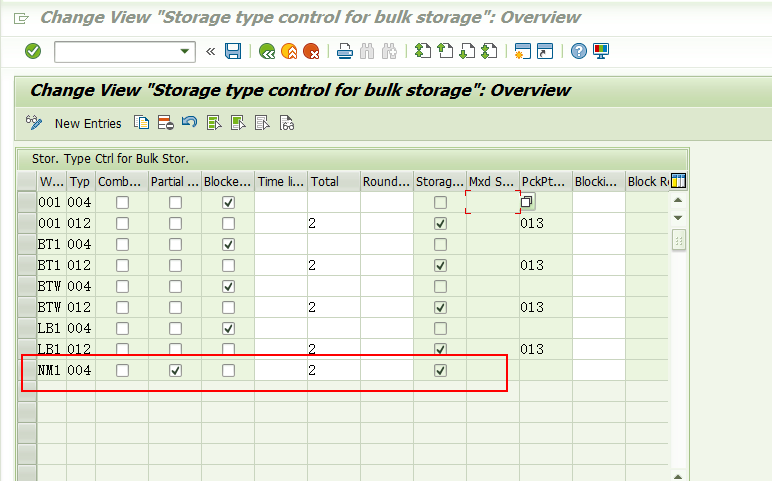The width and height of the screenshot is (772, 481).
Task: Toggle Storage checkbox for BT1 012 row
Action: (x=440, y=265)
